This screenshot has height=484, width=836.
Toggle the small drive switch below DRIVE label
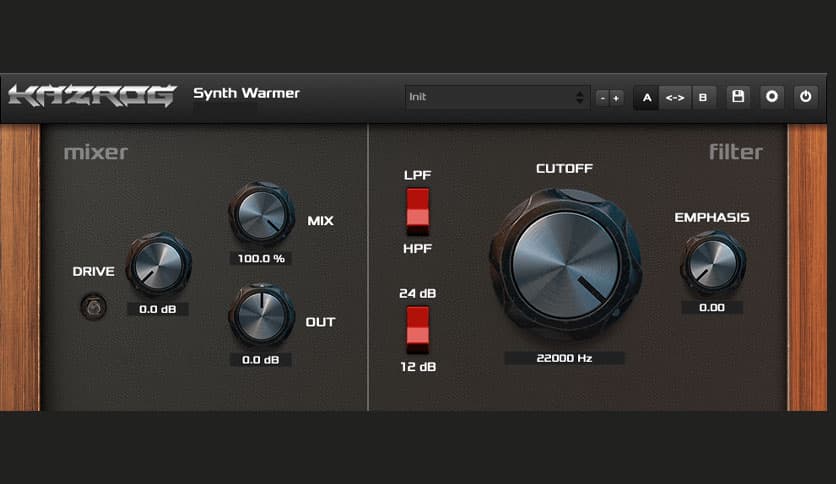point(93,307)
